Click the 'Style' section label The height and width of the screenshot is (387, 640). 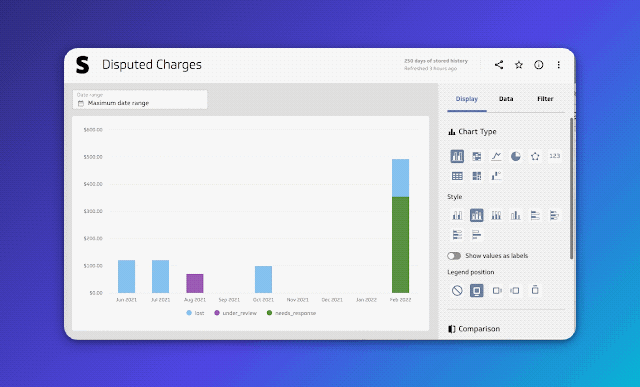(x=455, y=197)
